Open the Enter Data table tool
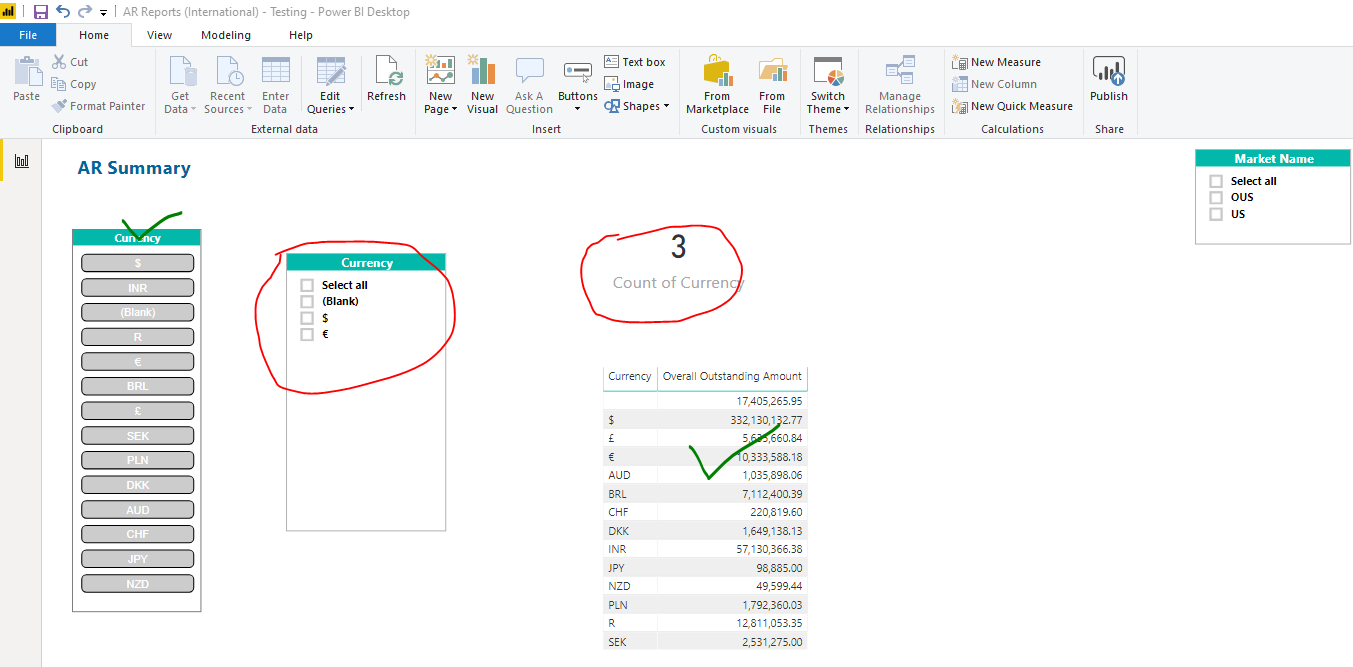The width and height of the screenshot is (1353, 667). click(276, 85)
